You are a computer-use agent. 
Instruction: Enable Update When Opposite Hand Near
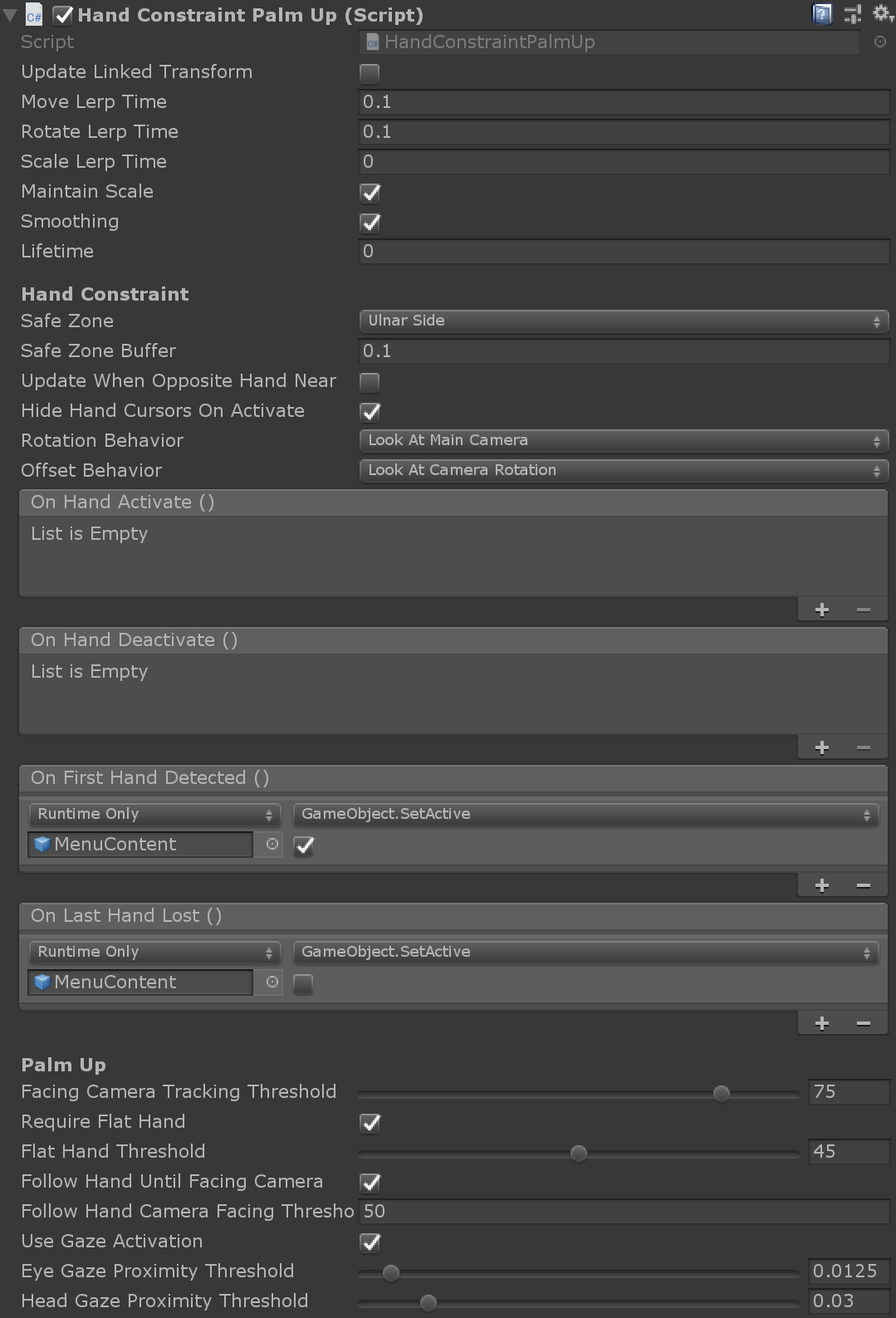pyautogui.click(x=370, y=382)
